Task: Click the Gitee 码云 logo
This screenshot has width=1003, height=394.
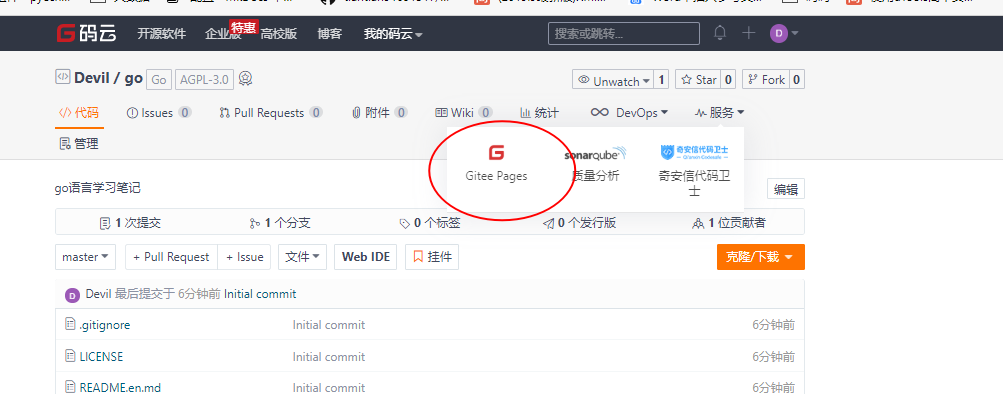Action: [86, 33]
